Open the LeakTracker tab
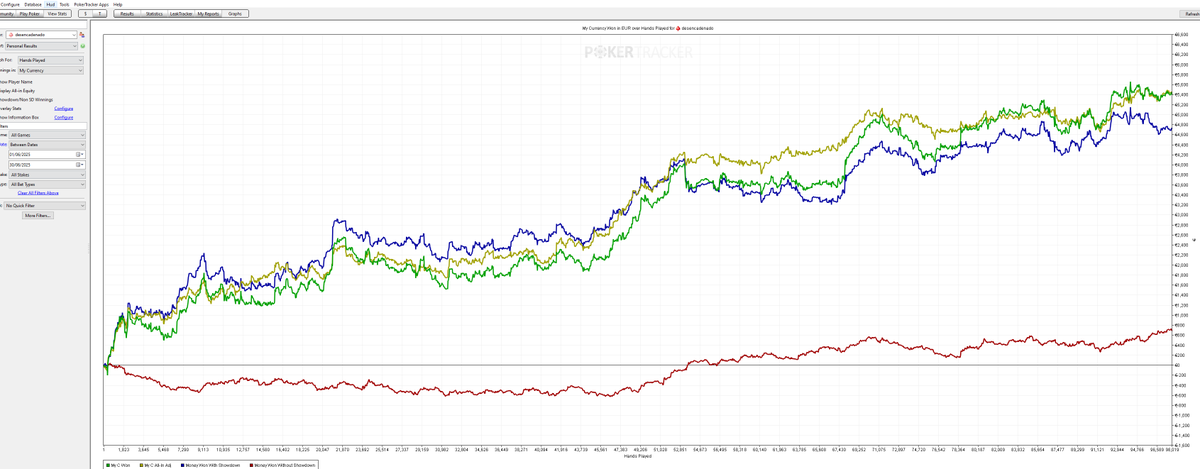 click(181, 14)
